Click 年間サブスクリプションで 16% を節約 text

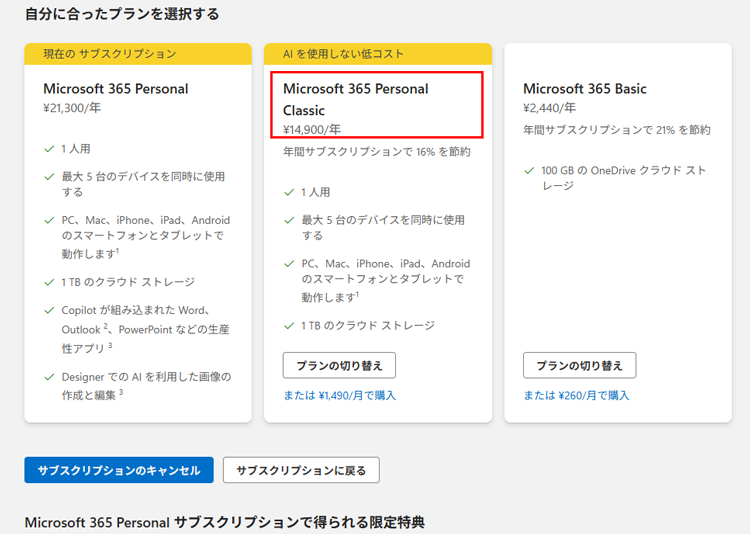377,152
